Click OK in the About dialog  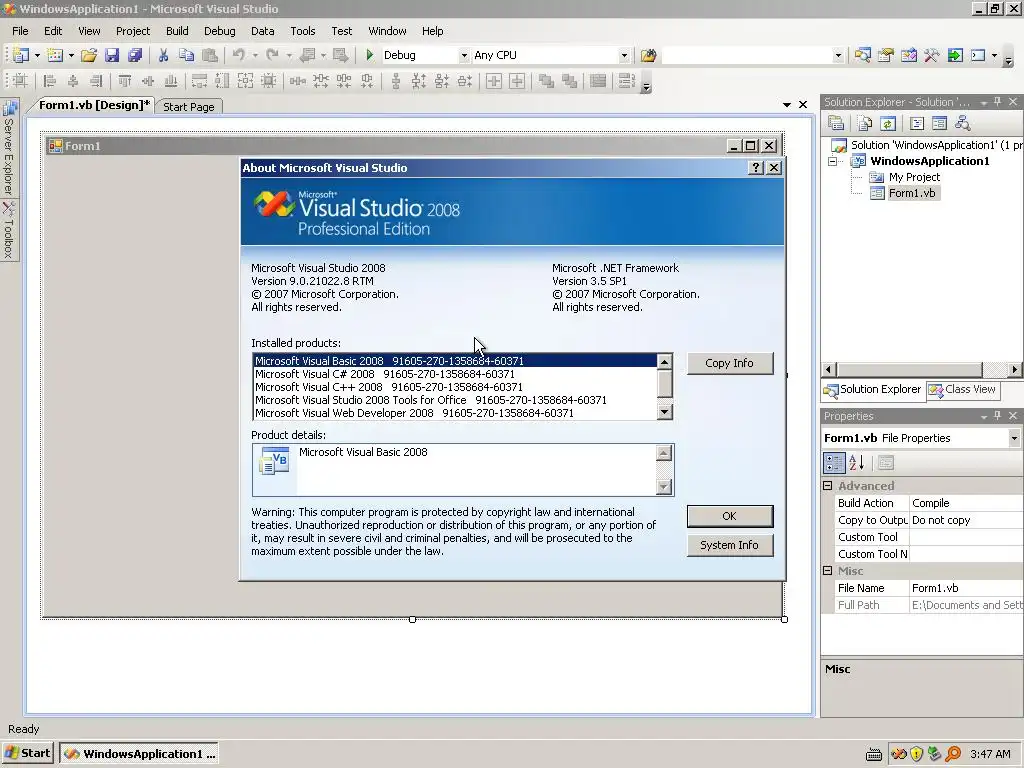[x=729, y=516]
